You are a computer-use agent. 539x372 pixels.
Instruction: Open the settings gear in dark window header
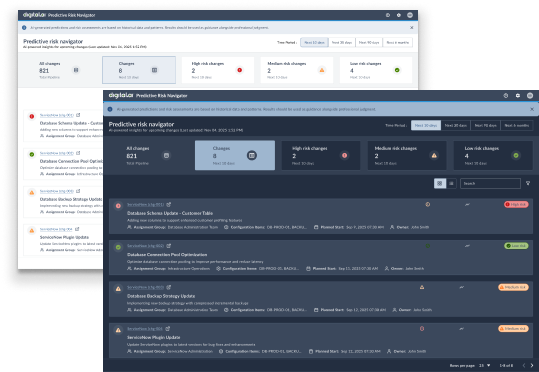click(x=518, y=96)
